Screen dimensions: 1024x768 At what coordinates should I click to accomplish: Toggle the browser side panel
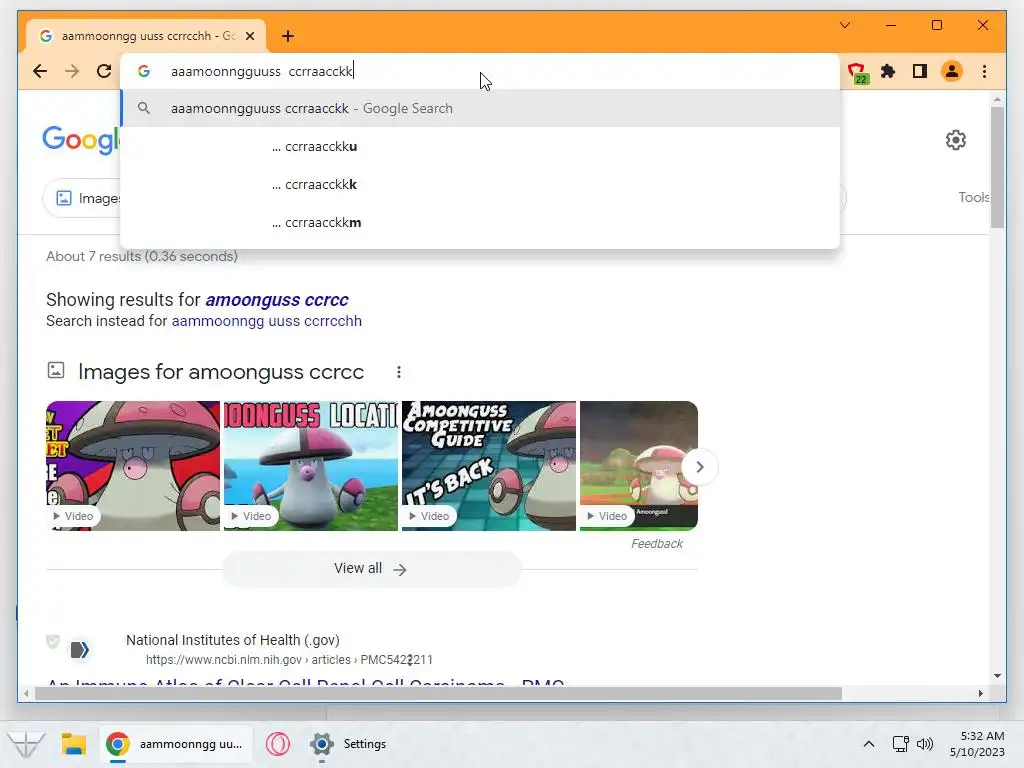coord(920,71)
